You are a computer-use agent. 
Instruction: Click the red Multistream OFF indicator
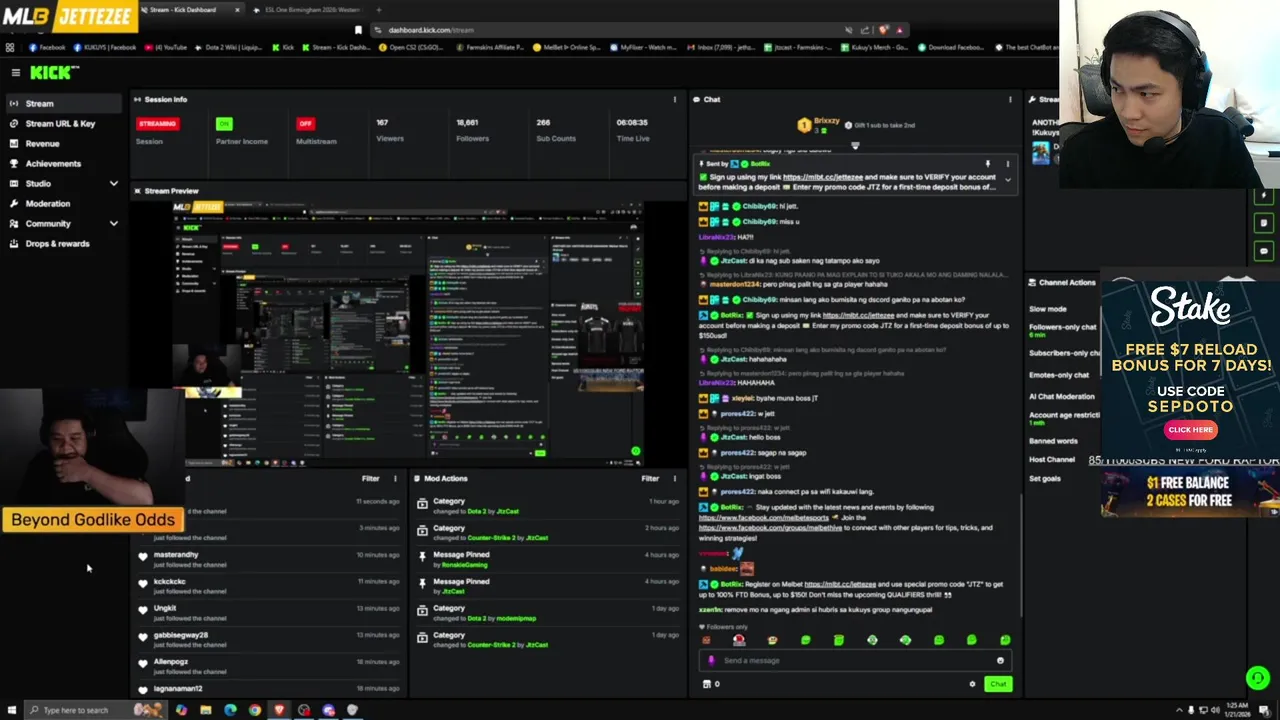(305, 123)
